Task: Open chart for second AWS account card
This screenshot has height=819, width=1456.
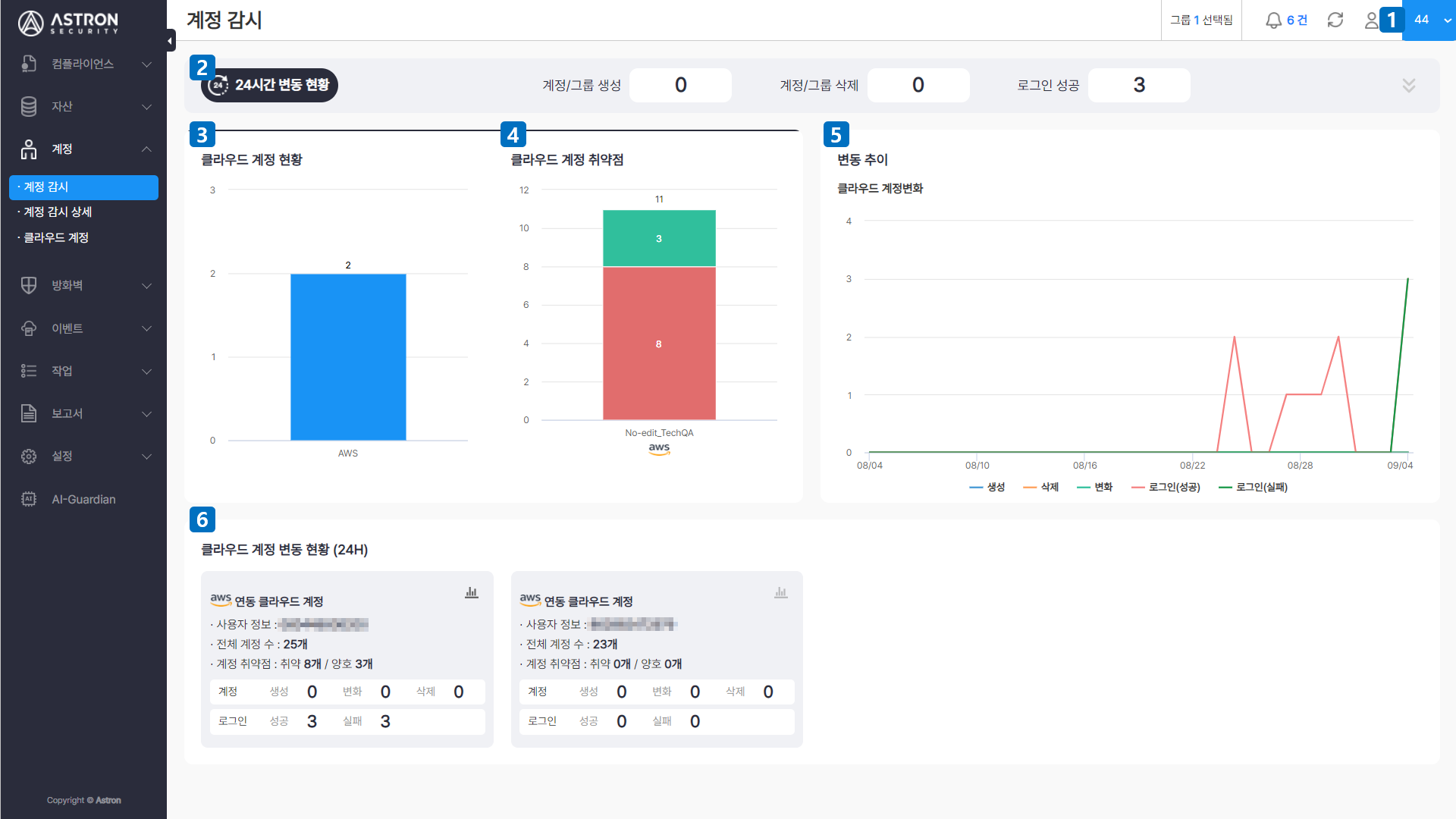Action: (x=781, y=592)
